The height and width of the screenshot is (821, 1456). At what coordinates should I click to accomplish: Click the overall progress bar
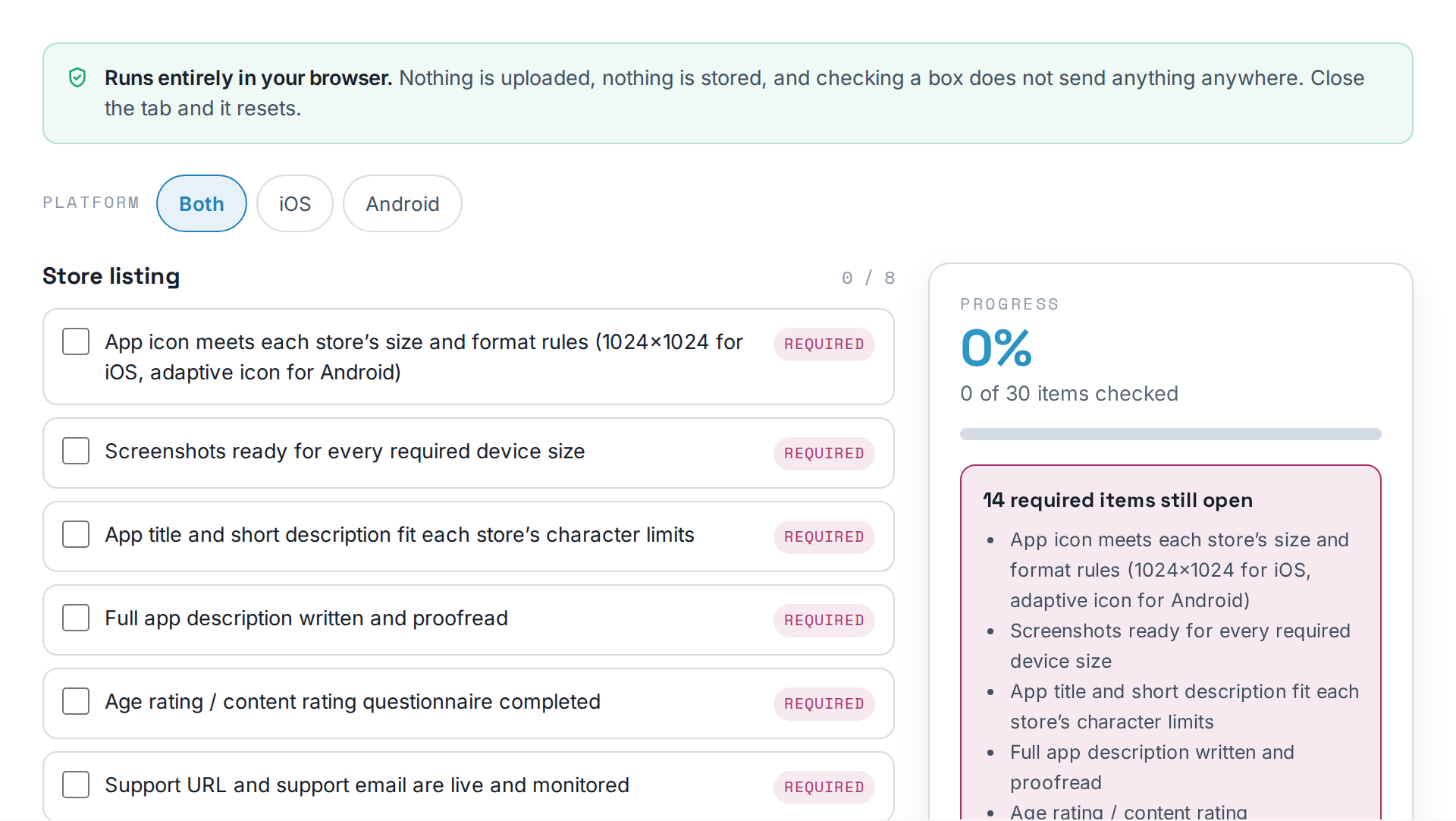tap(1171, 434)
